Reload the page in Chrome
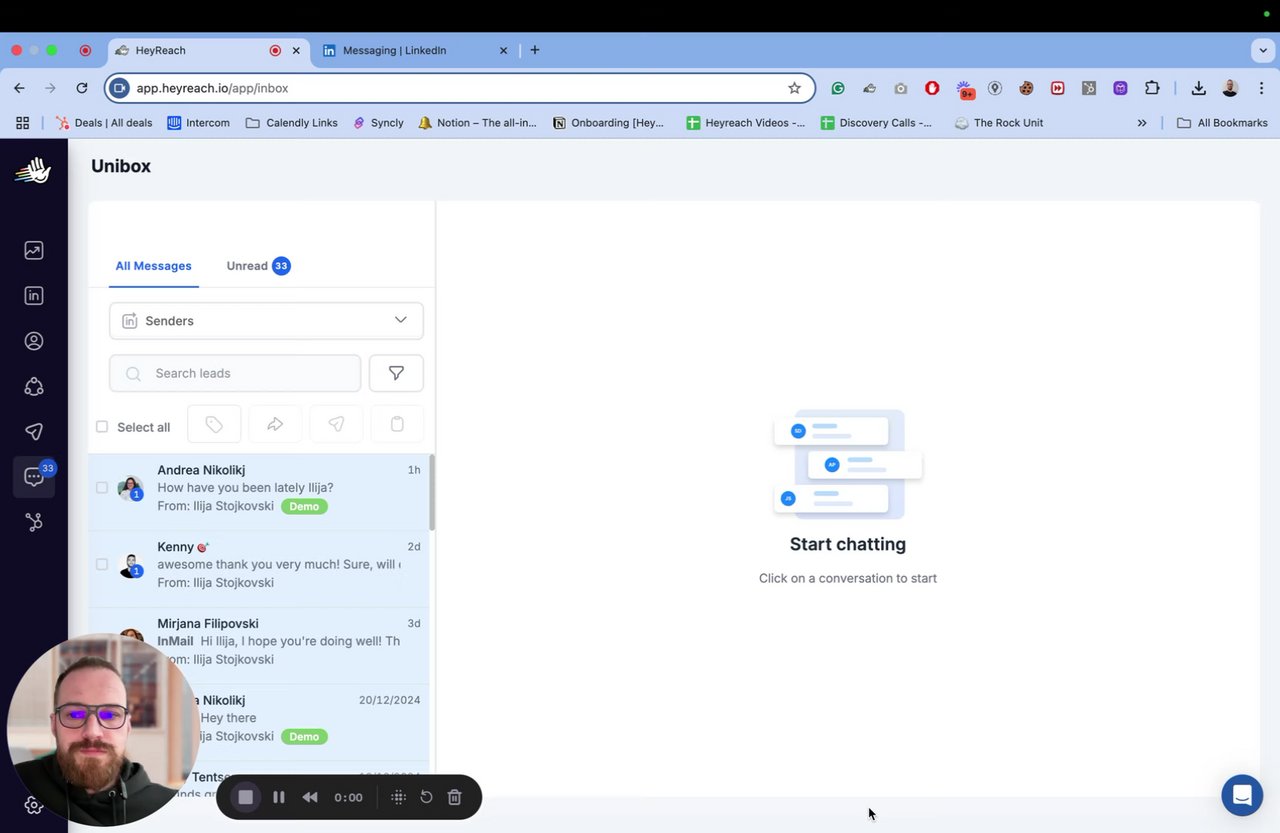The height and width of the screenshot is (833, 1280). coord(82,88)
